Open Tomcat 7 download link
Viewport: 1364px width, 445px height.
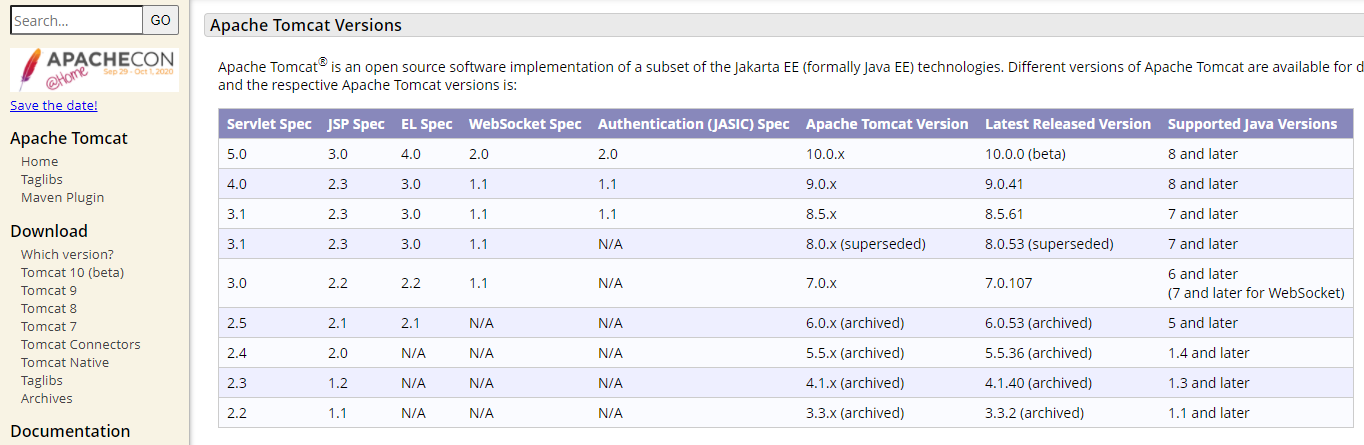pyautogui.click(x=49, y=326)
